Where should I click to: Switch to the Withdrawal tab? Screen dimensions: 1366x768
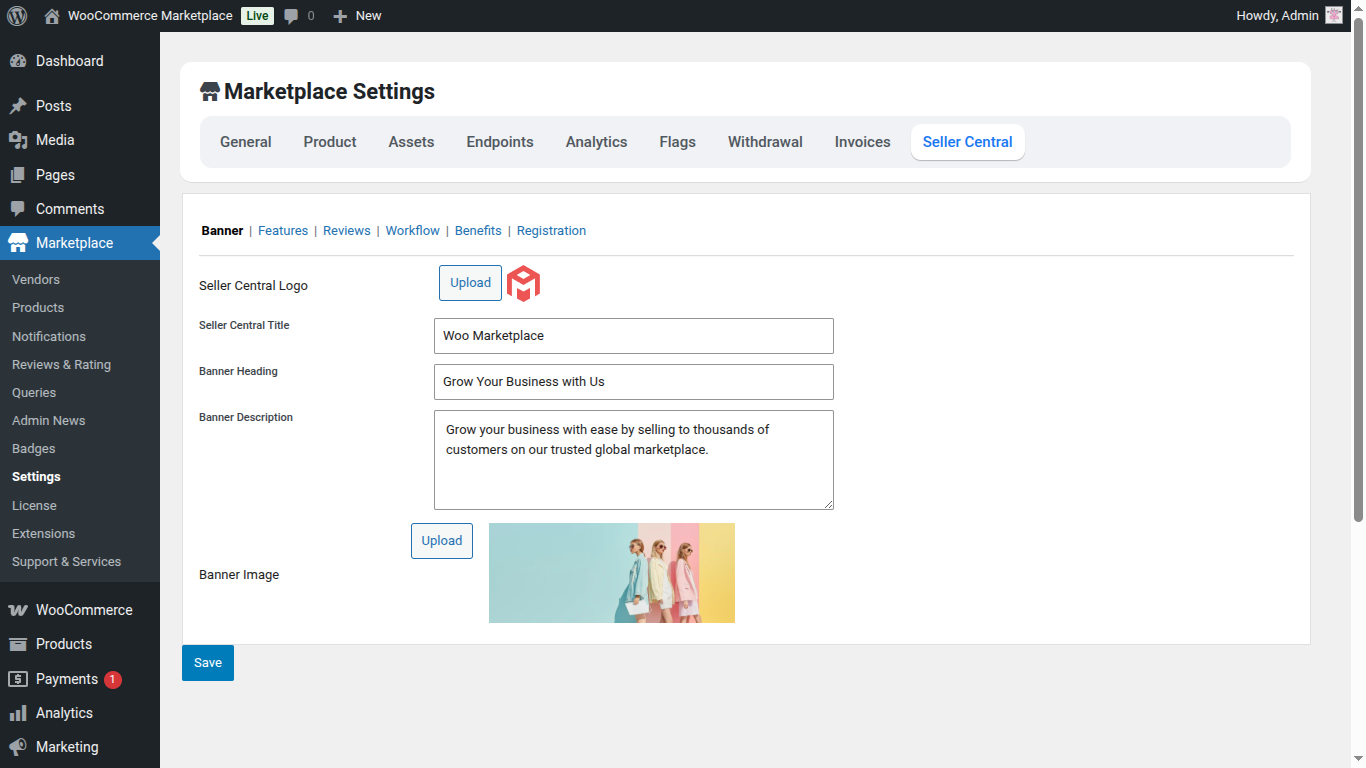point(765,142)
